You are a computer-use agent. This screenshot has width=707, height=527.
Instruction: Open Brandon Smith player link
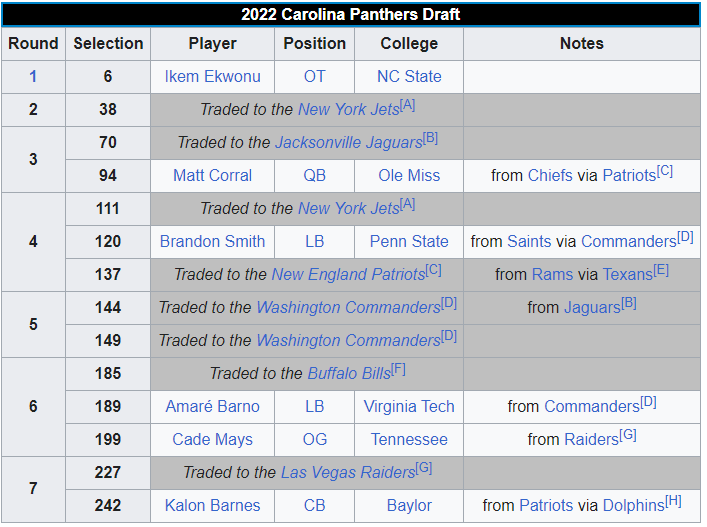click(212, 241)
